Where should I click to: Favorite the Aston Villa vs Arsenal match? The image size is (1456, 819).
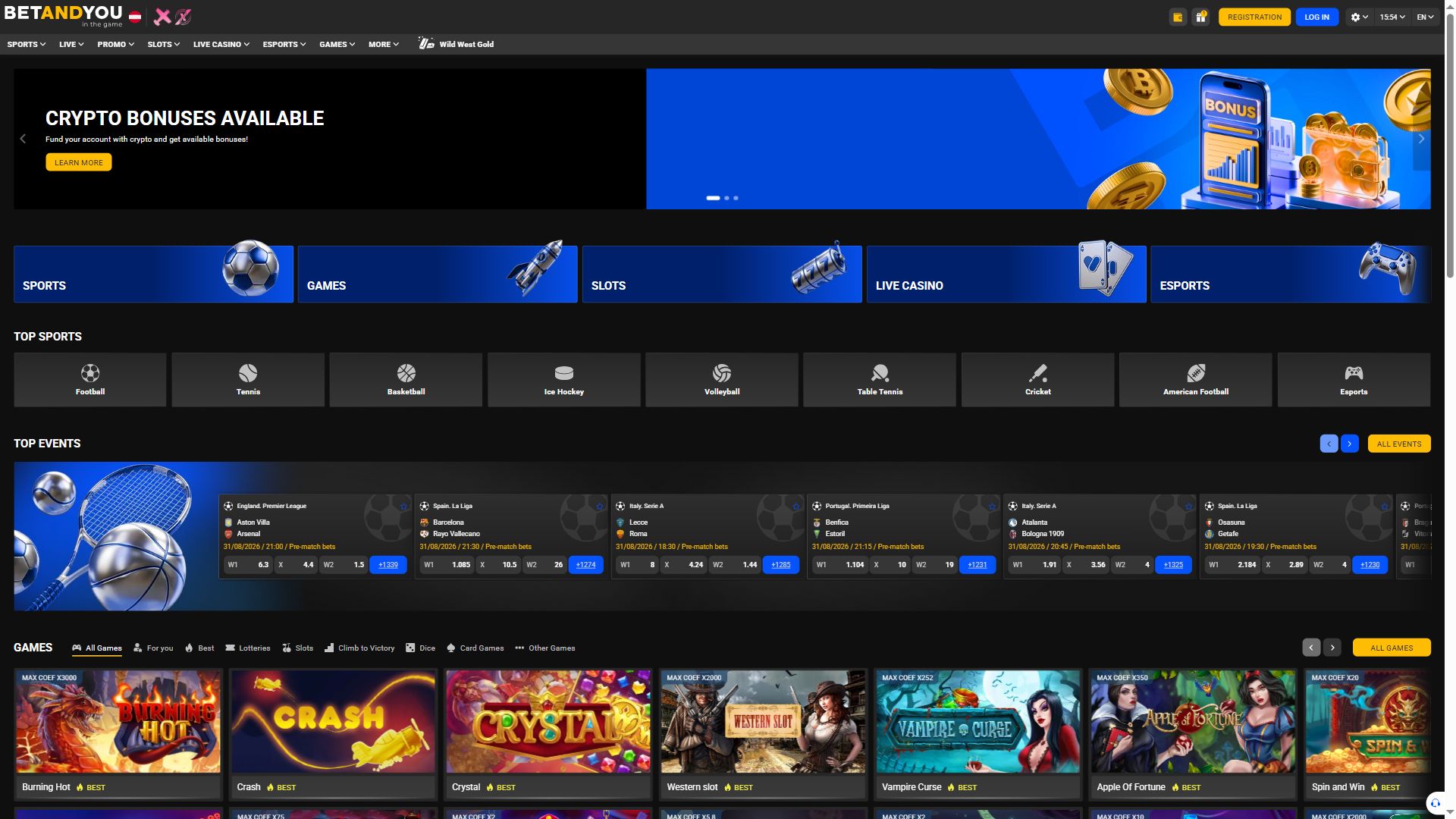point(403,507)
